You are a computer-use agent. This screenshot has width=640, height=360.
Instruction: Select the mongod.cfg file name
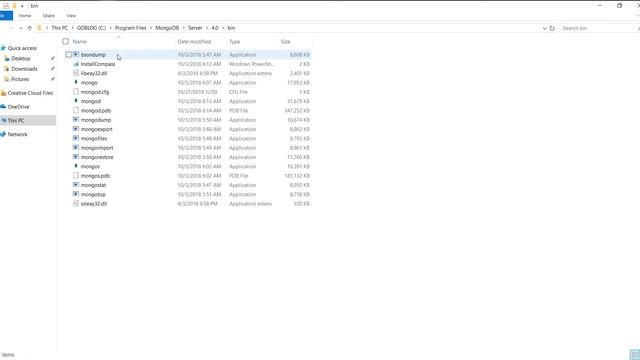(95, 92)
